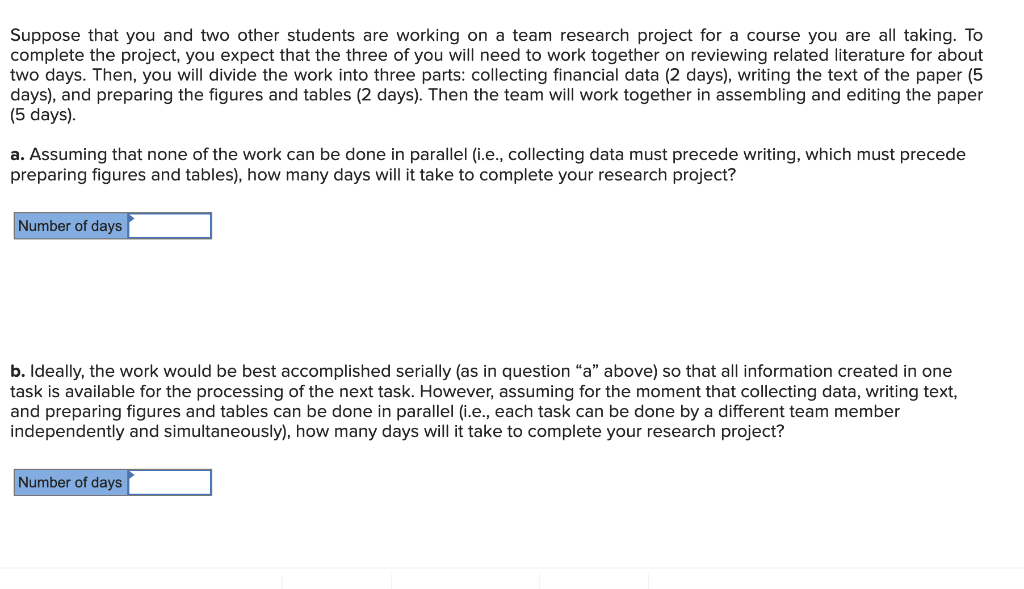This screenshot has height=589, width=1024.
Task: Select the bold 'b.' question marker text
Action: 16,370
